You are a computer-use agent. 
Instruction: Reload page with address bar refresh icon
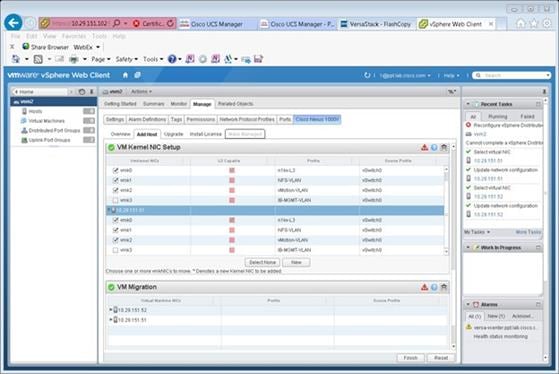click(x=170, y=24)
